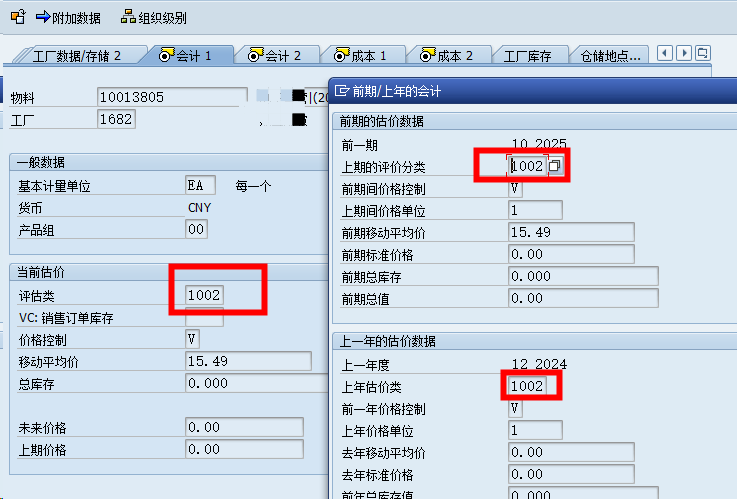Select the 会计 1 tab
The width and height of the screenshot is (737, 499).
pyautogui.click(x=186, y=56)
